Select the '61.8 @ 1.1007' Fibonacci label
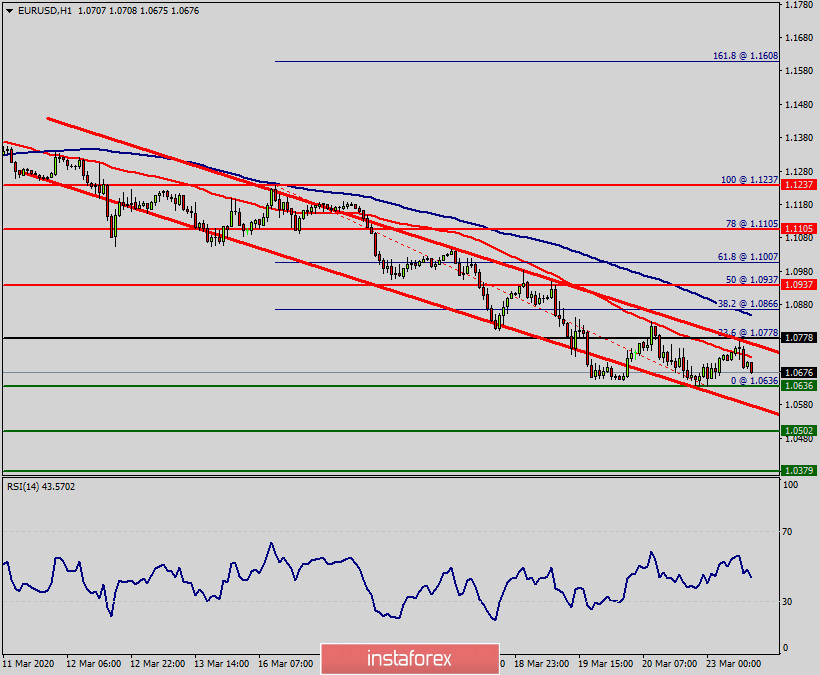The height and width of the screenshot is (675, 820). tap(748, 257)
